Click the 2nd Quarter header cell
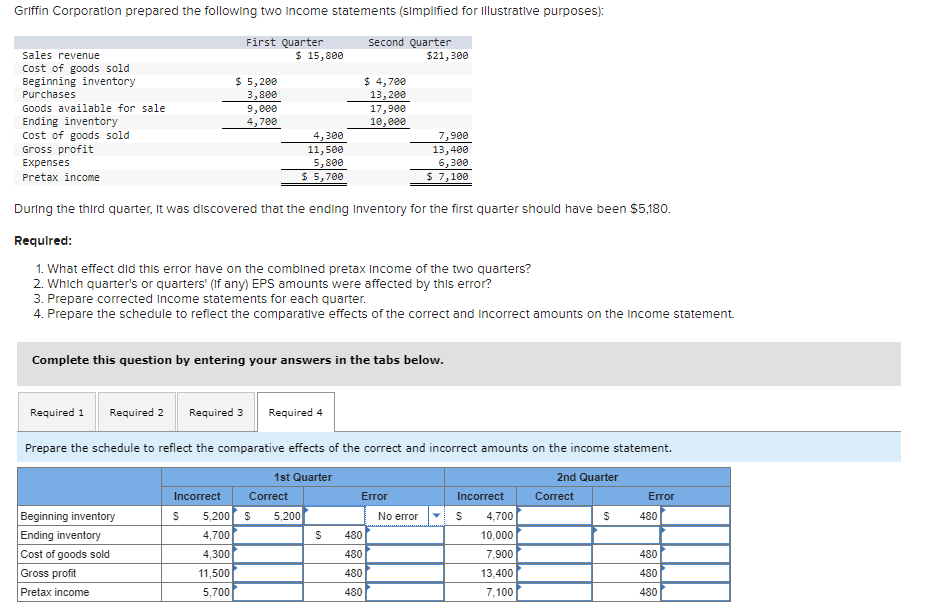950x608 pixels. (x=586, y=477)
